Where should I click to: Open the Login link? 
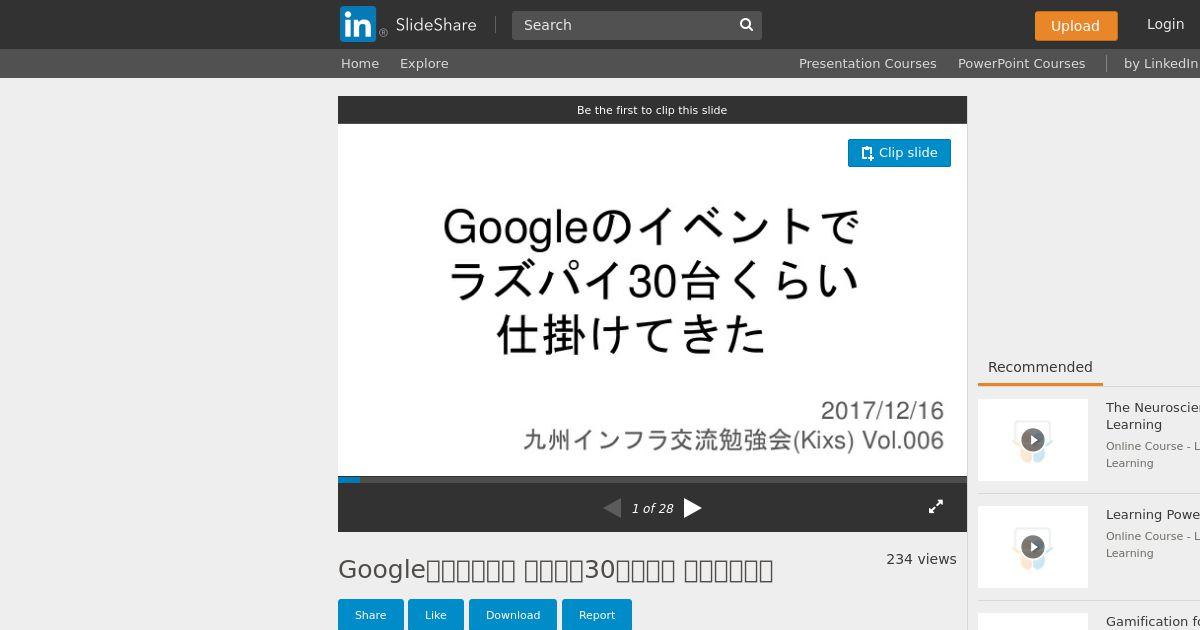pos(1165,24)
